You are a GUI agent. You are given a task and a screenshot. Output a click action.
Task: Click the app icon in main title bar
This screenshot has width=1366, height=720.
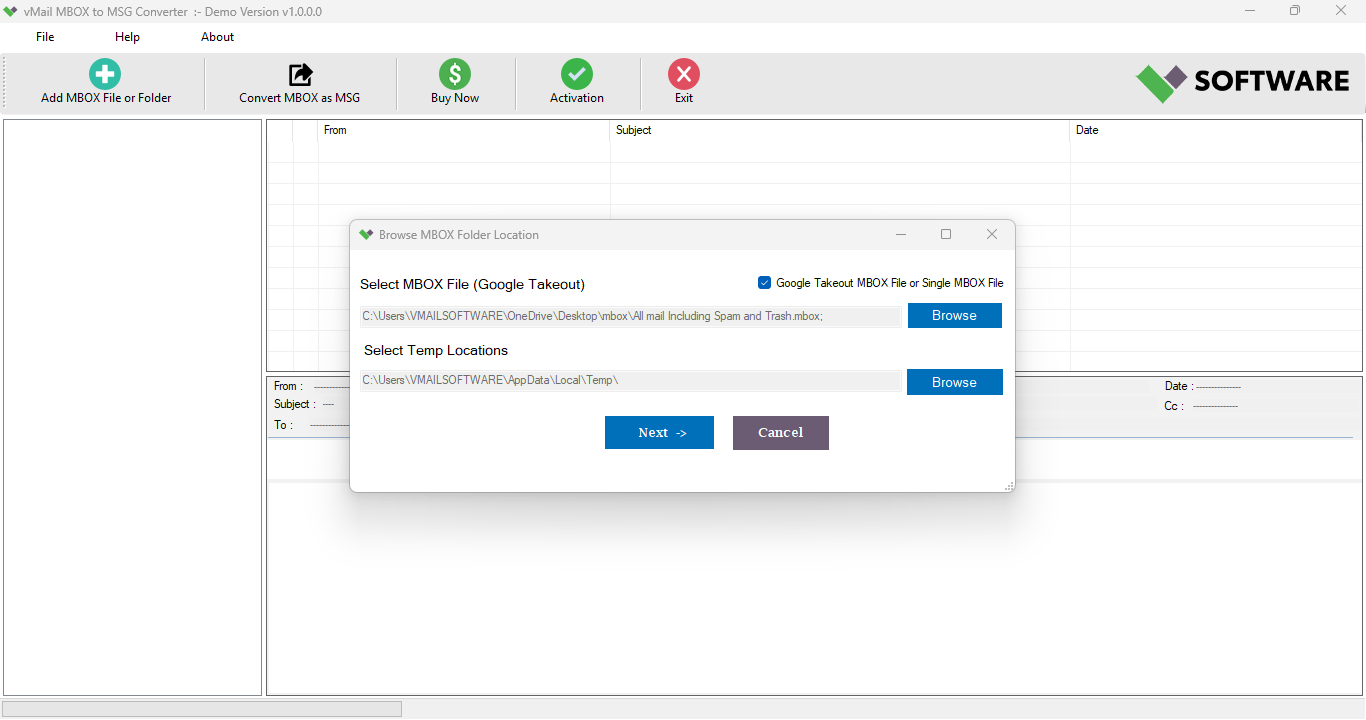pyautogui.click(x=10, y=11)
